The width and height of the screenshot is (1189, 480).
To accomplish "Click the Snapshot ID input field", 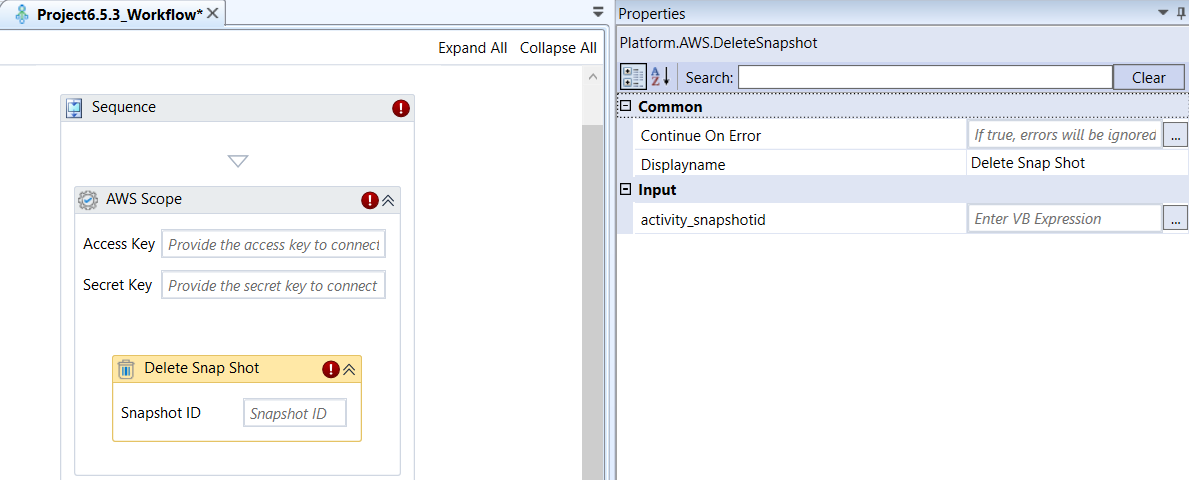I will point(295,414).
